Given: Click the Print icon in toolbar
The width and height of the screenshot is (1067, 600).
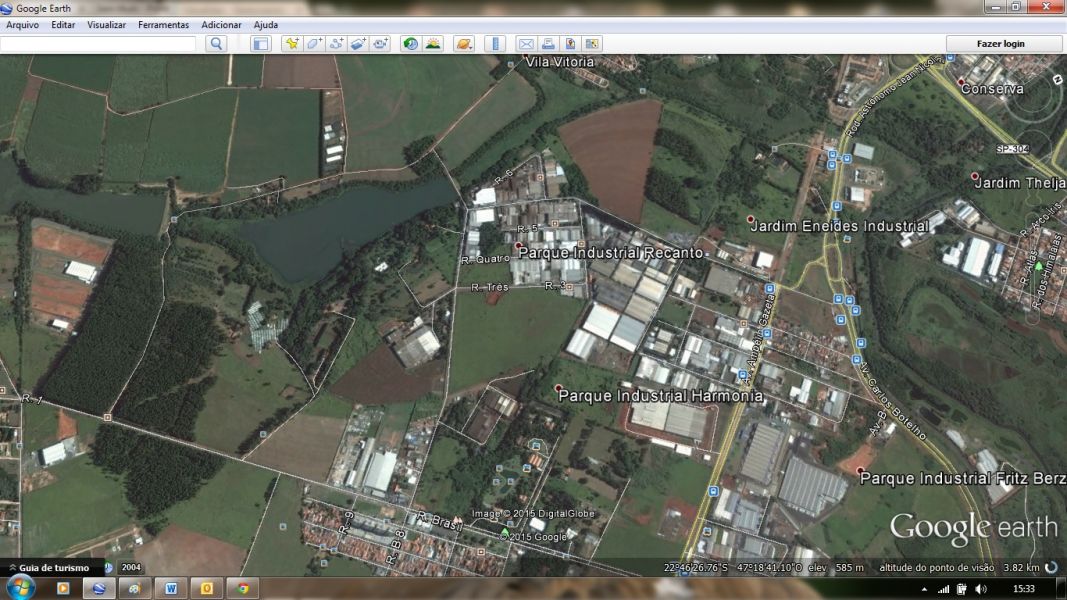Looking at the screenshot, I should [548, 44].
